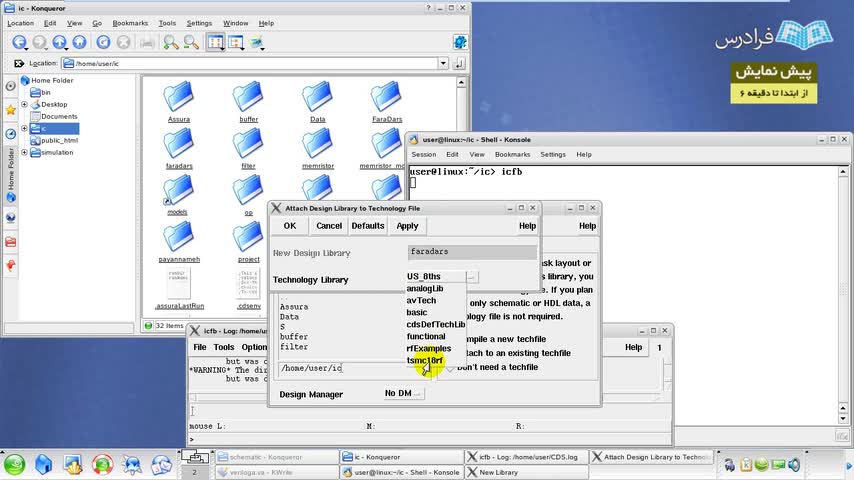Open the Bookmarks menu in Konqueror
Screen dimensions: 854x480
(130, 23)
